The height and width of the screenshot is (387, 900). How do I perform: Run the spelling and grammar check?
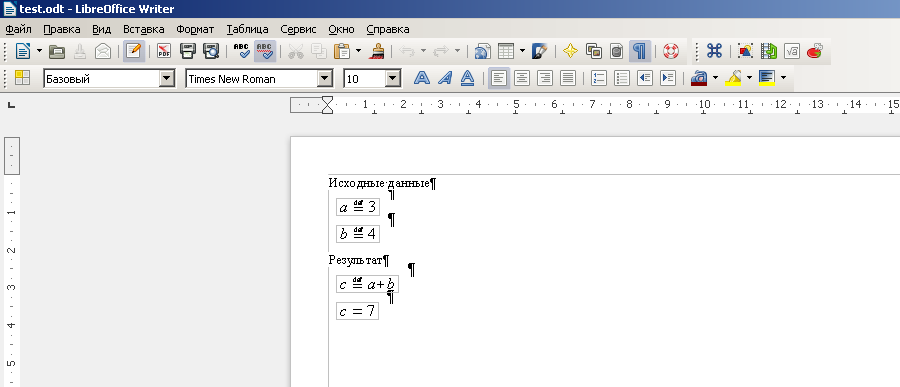(242, 51)
